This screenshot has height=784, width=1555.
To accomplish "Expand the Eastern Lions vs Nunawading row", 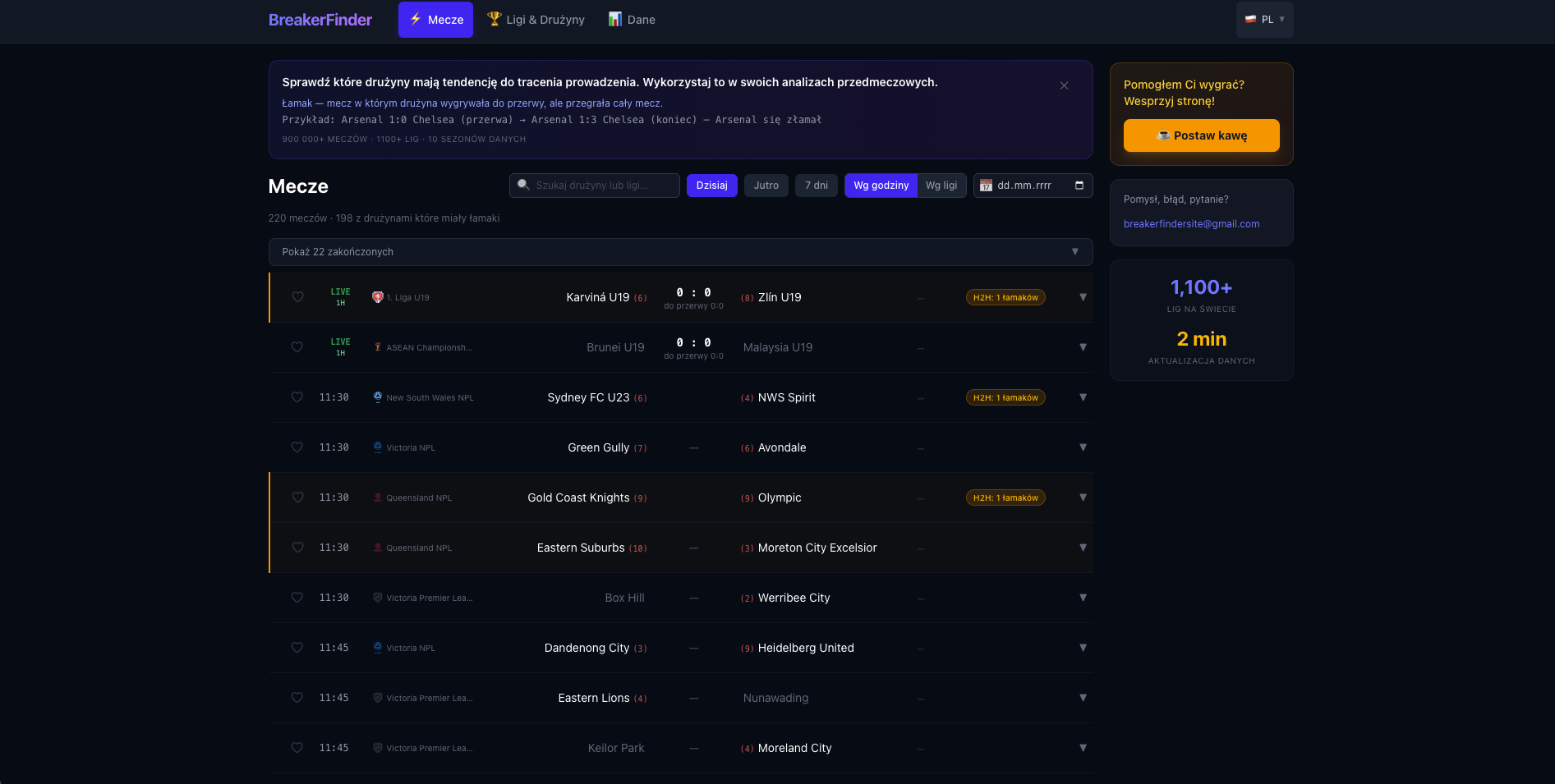I will [x=1083, y=698].
